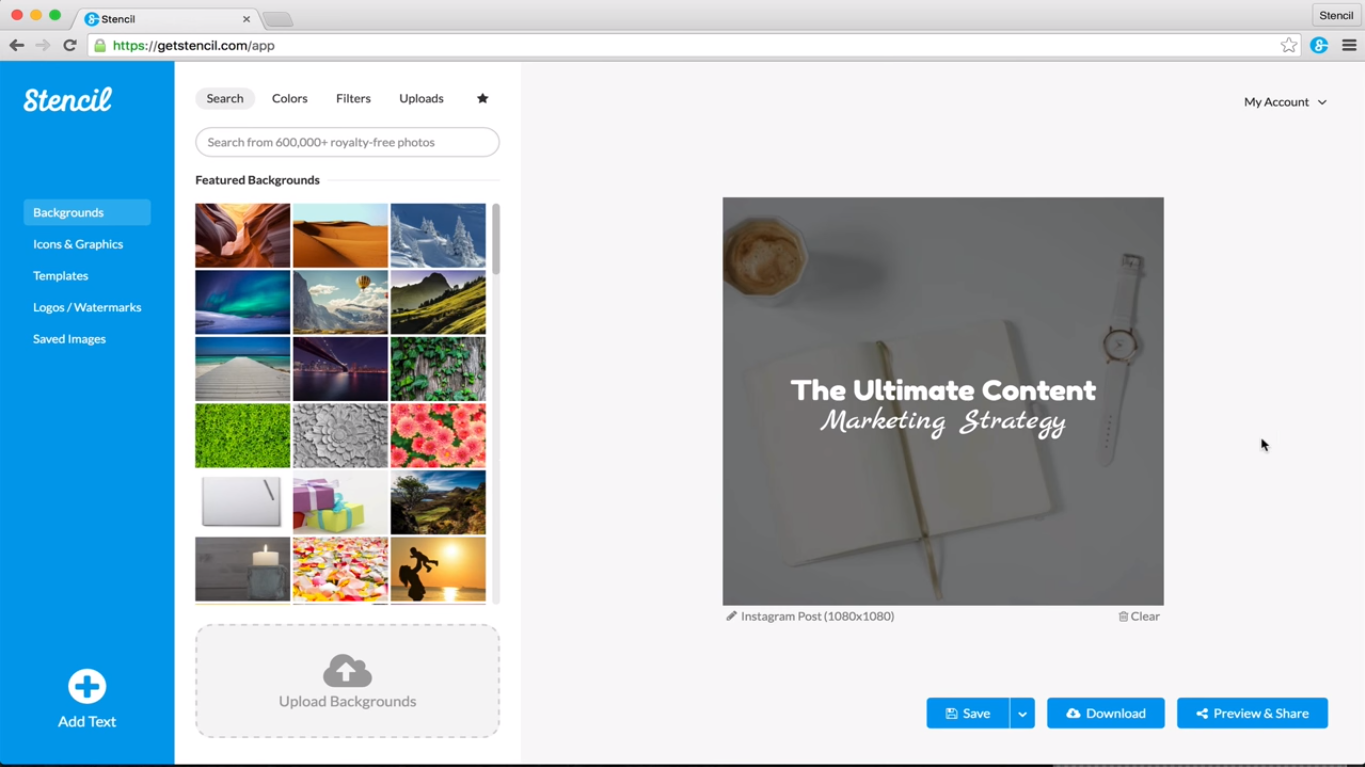Clear the canvas using the Clear link
This screenshot has width=1365, height=767.
pos(1139,616)
